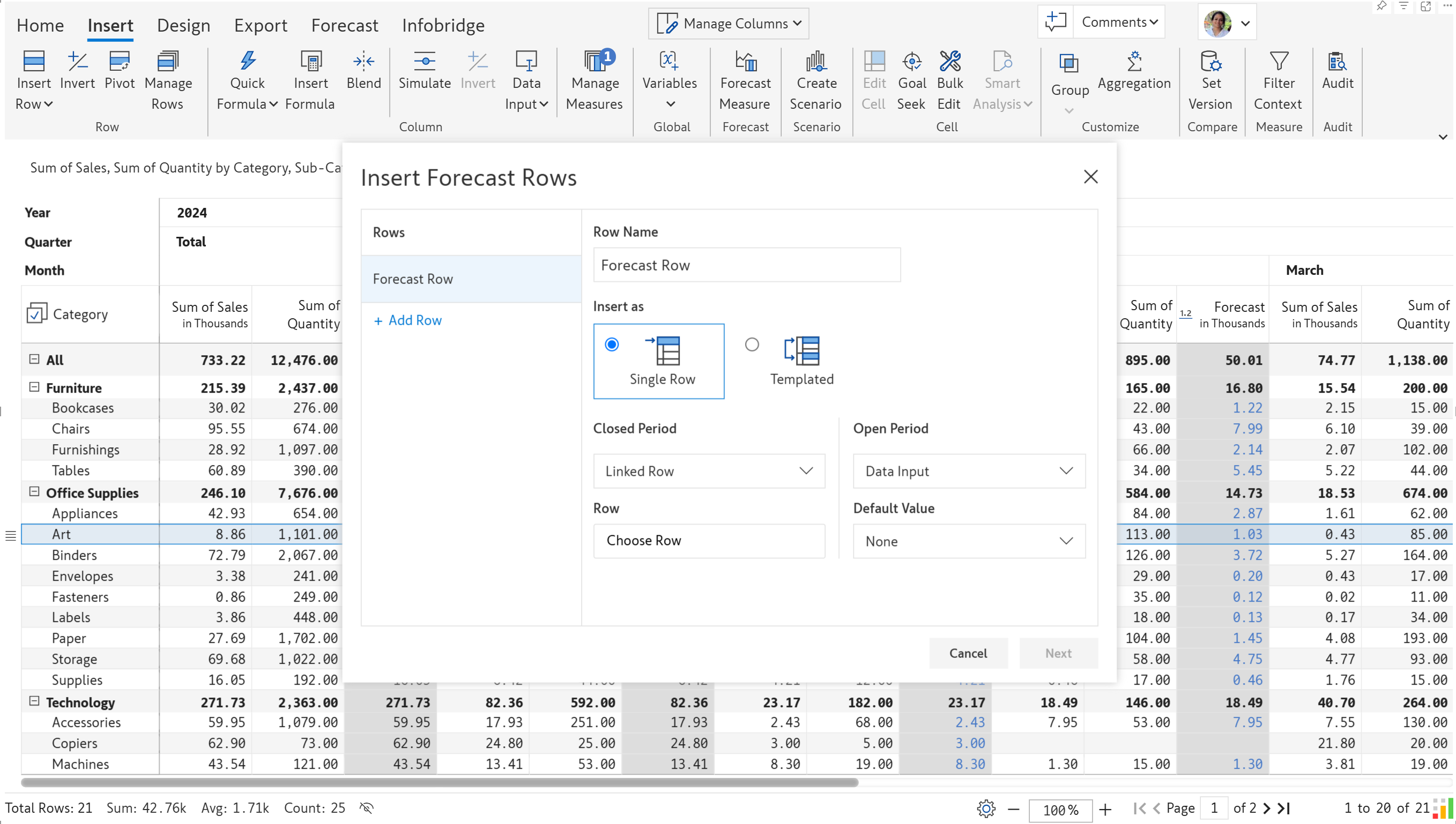Click the Filter Context funnel icon
The image size is (1456, 824).
1278,61
